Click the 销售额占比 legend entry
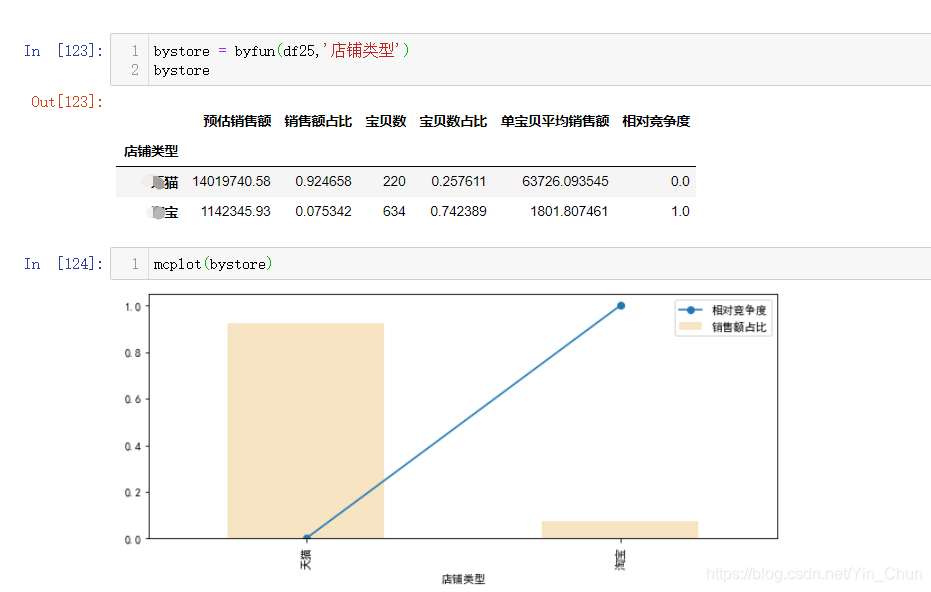Viewport: 931px width, 592px height. 723,327
